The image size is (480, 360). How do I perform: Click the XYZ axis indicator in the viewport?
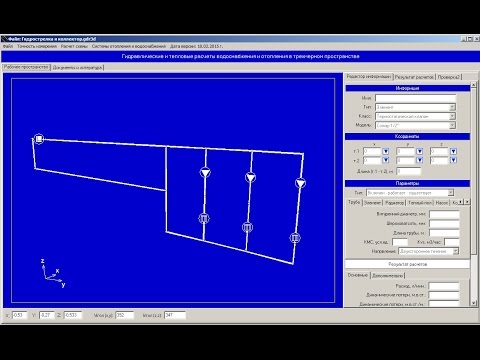53,273
